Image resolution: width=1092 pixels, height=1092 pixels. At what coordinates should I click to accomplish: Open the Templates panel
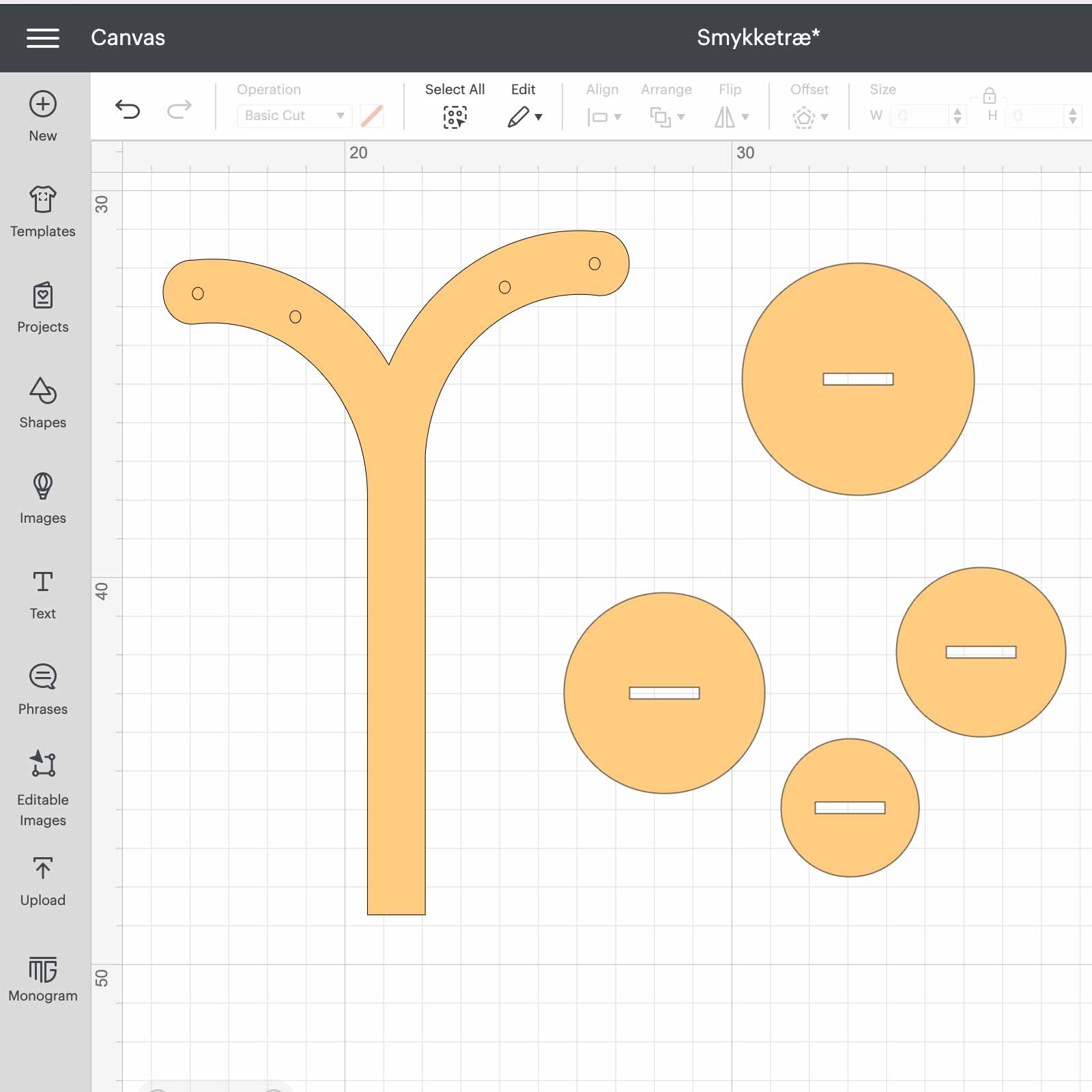point(42,212)
